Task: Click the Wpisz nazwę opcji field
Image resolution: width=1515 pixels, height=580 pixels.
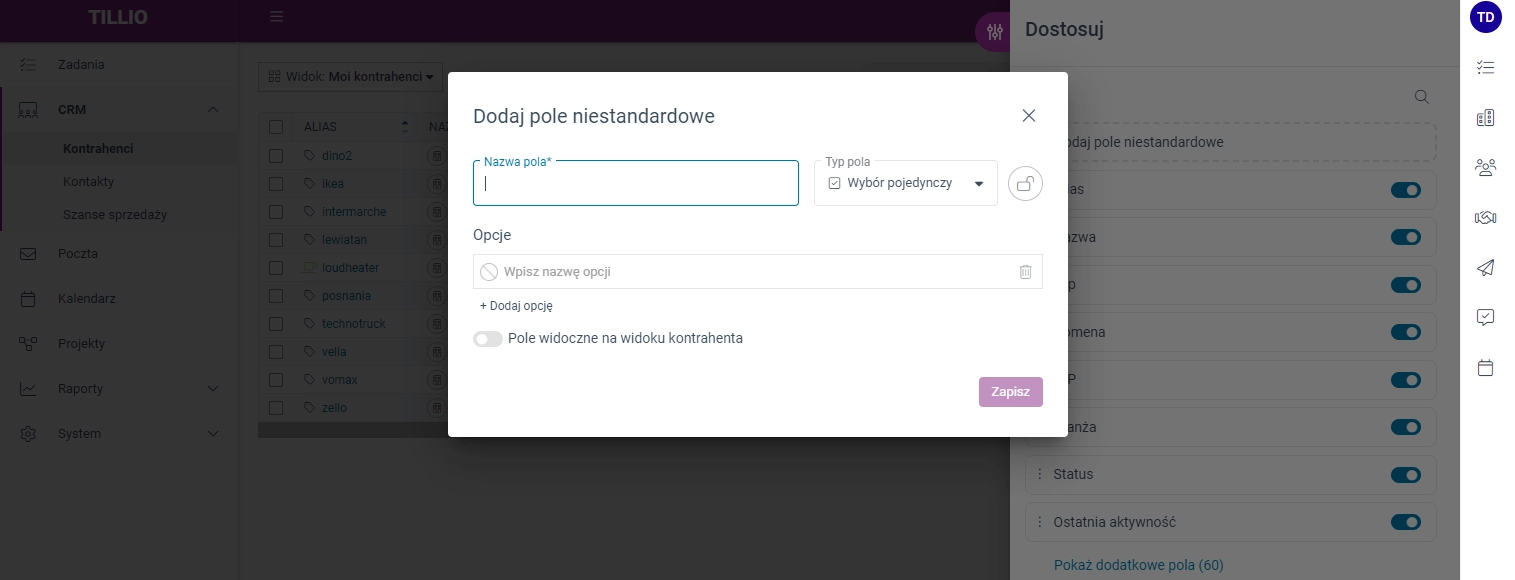Action: coord(757,272)
